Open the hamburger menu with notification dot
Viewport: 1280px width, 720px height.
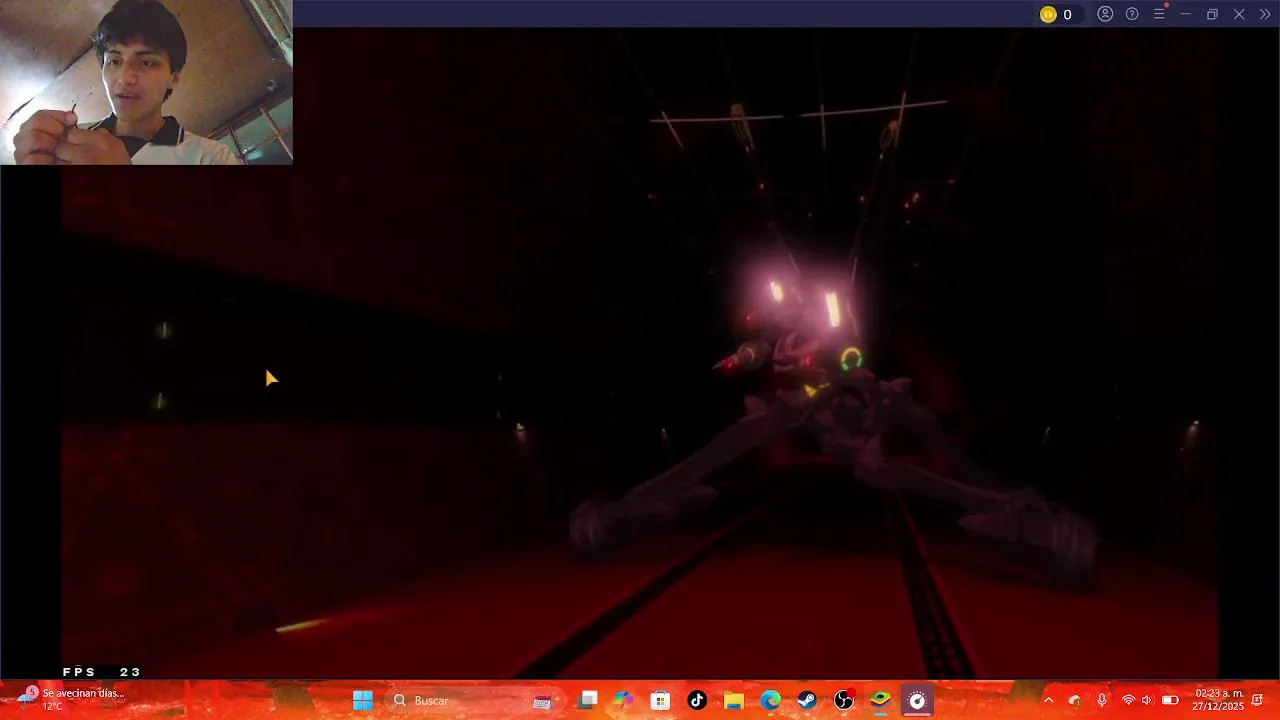(1160, 13)
